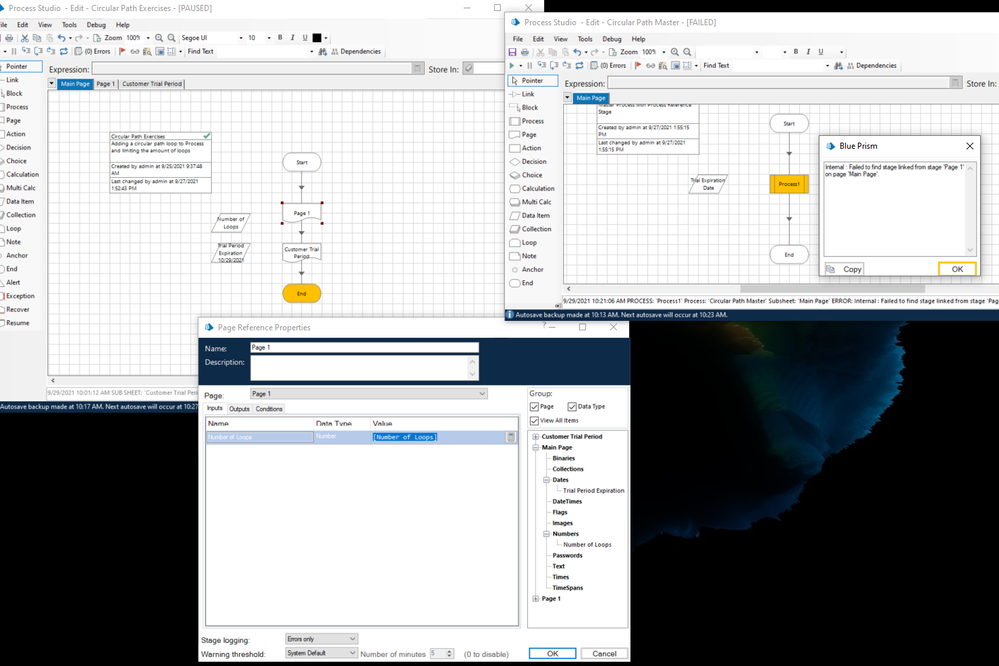
Task: Open the black font color swatch
Action: tap(317, 38)
